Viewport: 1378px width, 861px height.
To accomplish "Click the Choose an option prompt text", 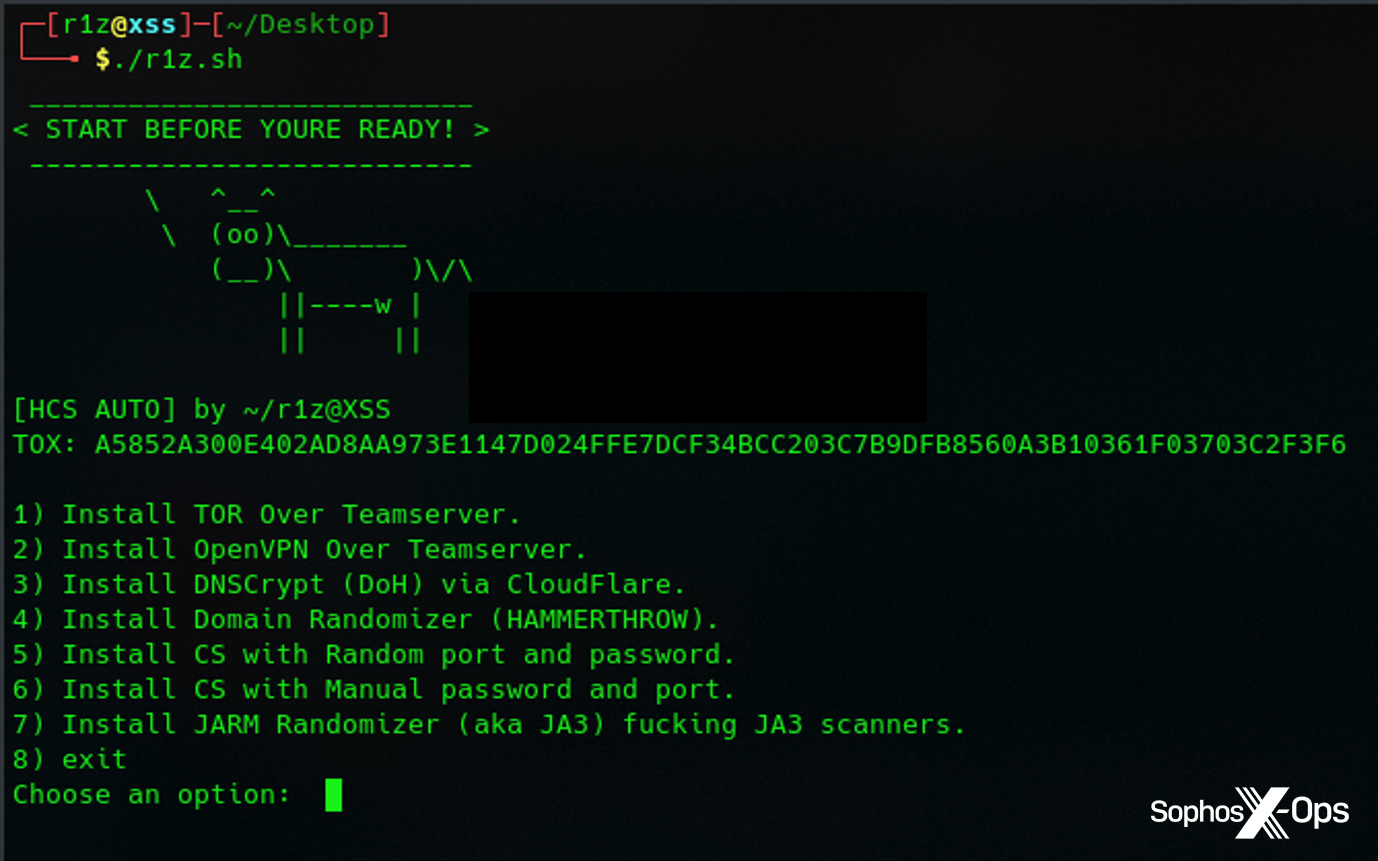I will (x=151, y=795).
